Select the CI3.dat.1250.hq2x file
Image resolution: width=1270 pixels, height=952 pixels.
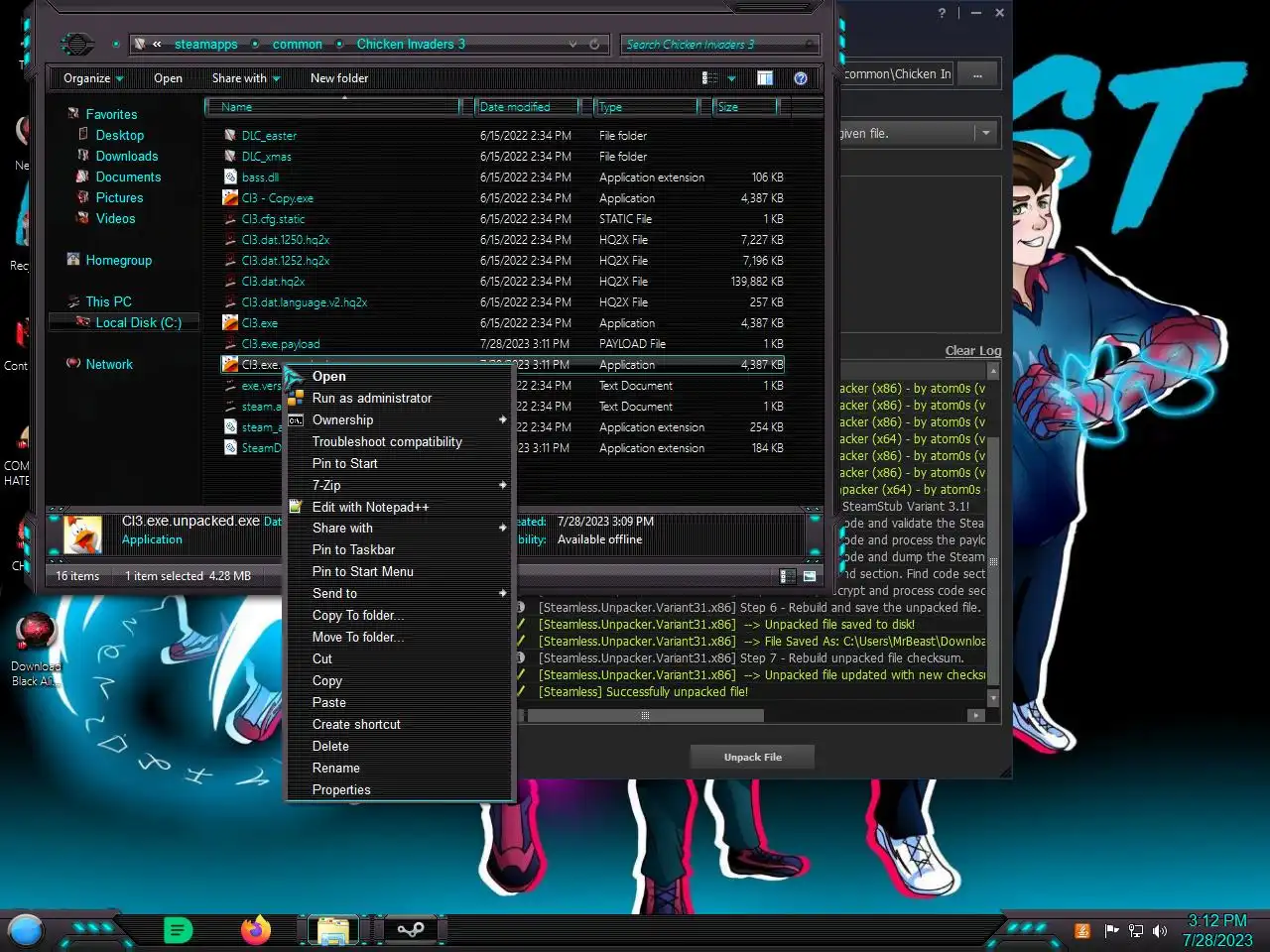[x=285, y=240]
